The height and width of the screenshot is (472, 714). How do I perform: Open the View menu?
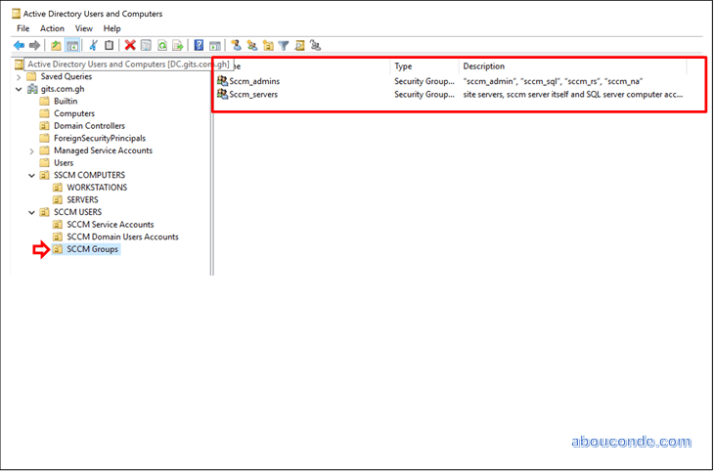(84, 29)
